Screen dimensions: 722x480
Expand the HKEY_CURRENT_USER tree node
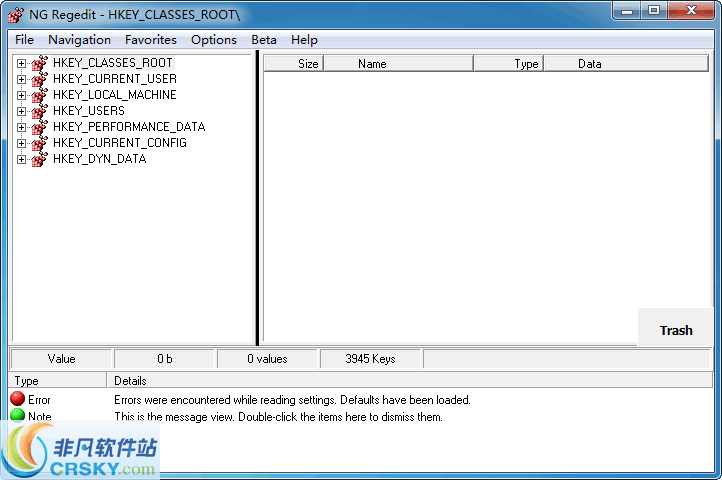click(21, 79)
